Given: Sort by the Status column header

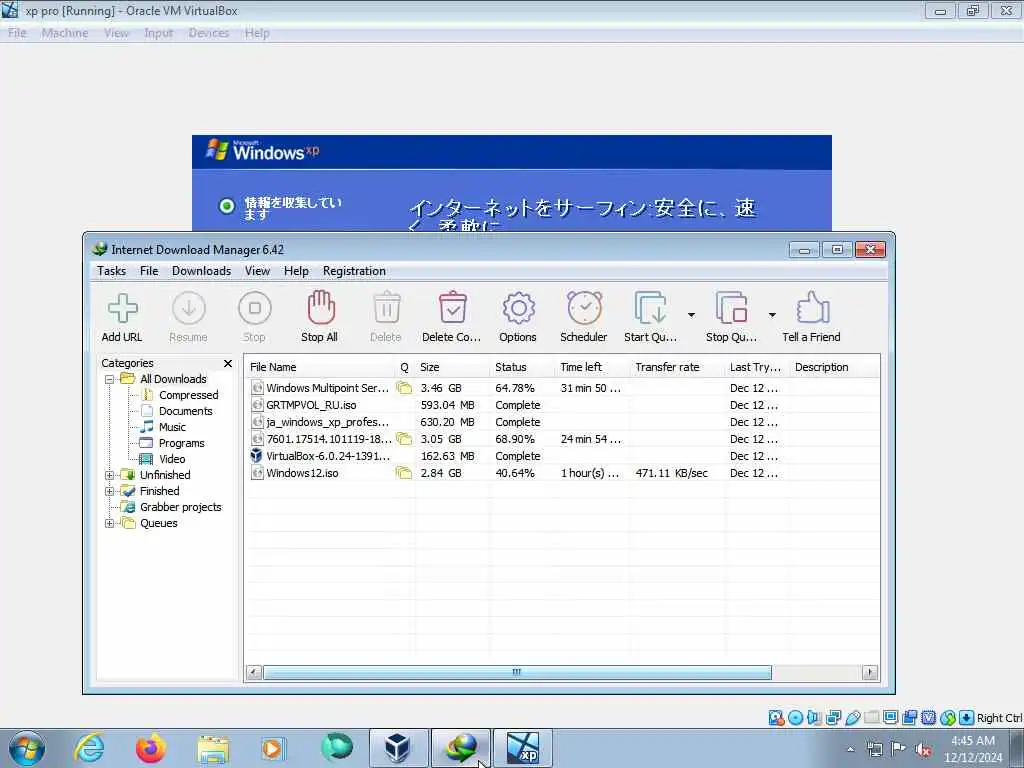Looking at the screenshot, I should (522, 367).
